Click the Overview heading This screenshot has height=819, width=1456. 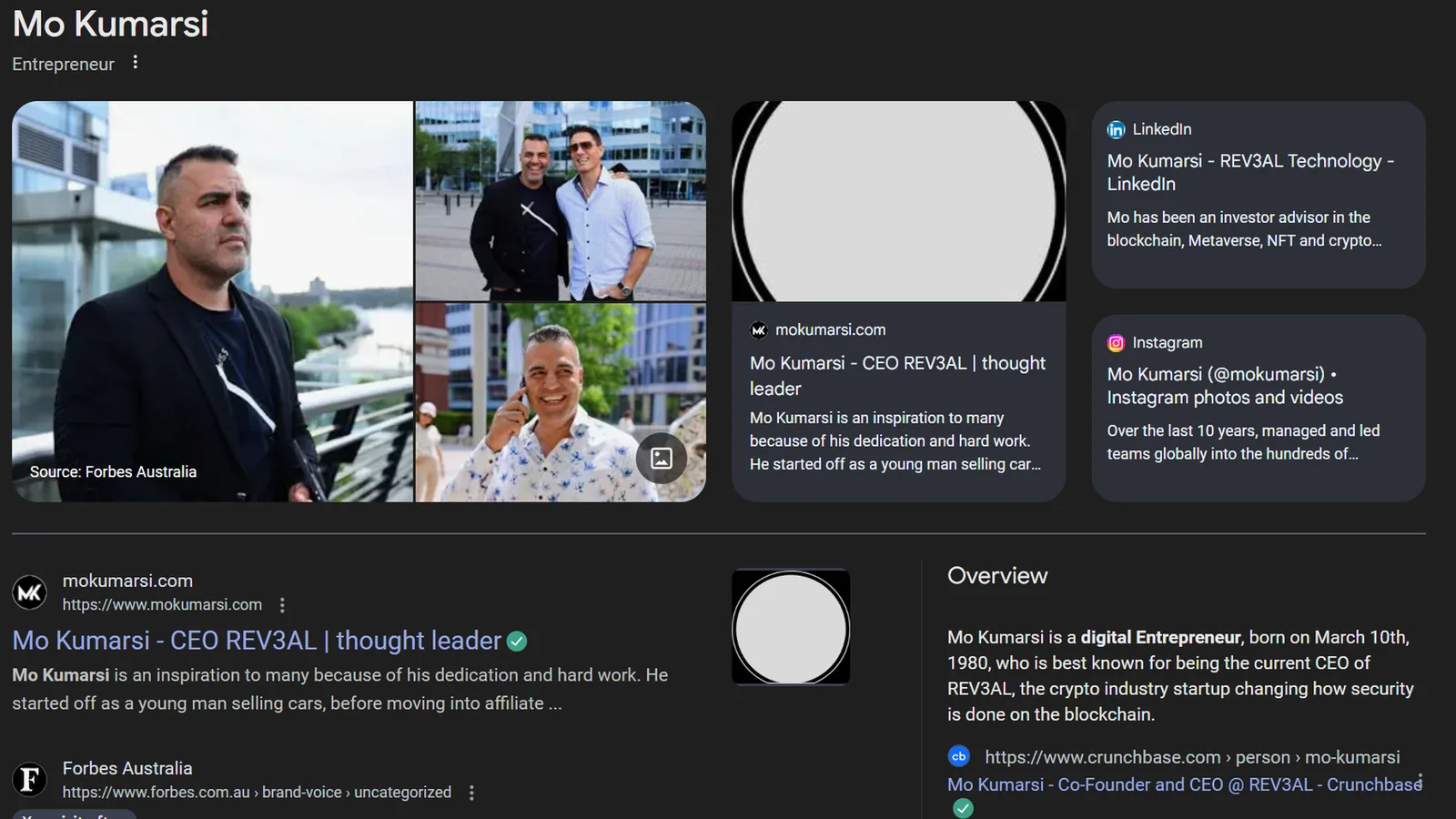(997, 576)
